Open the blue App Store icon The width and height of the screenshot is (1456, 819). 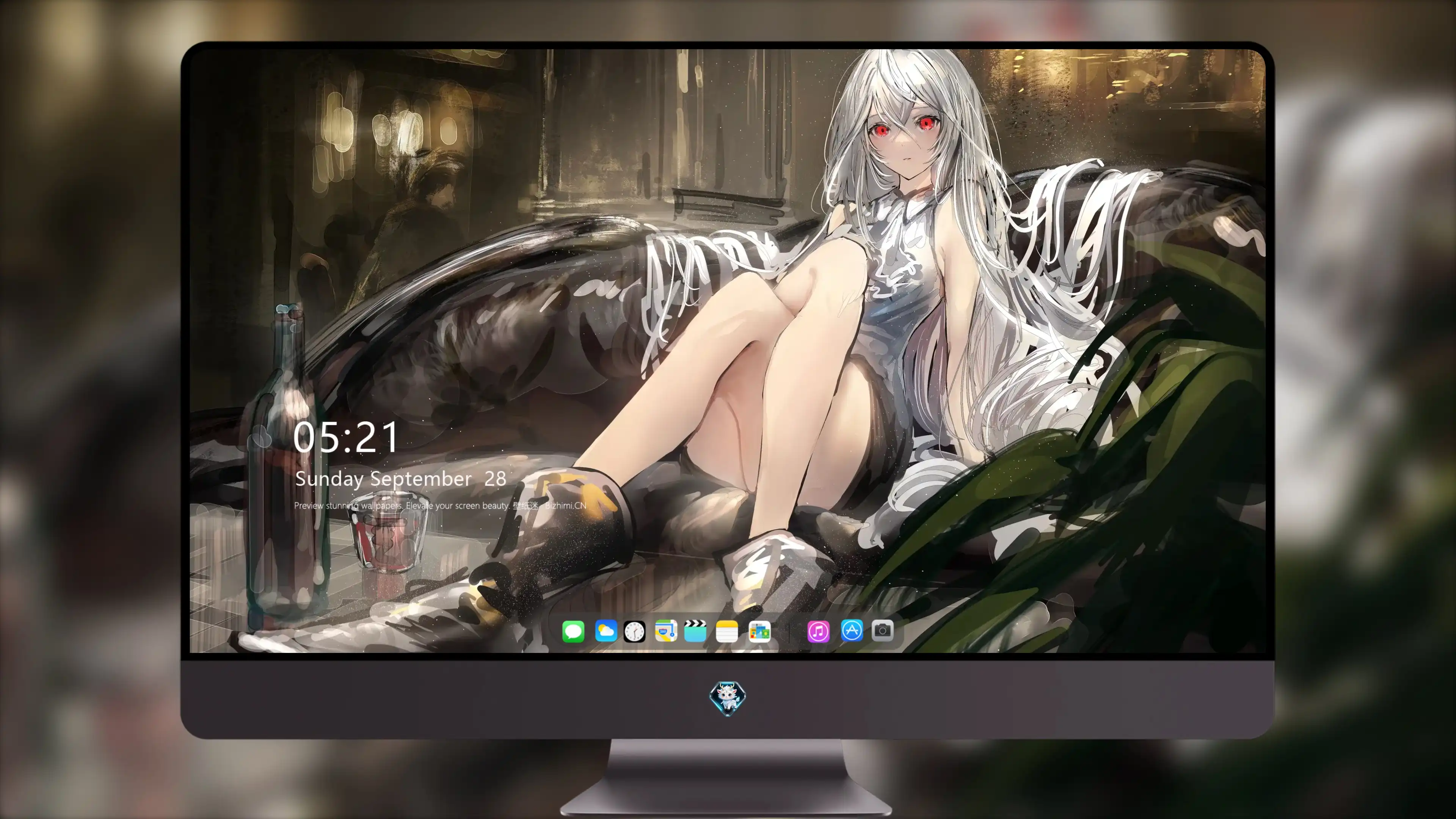coord(852,630)
